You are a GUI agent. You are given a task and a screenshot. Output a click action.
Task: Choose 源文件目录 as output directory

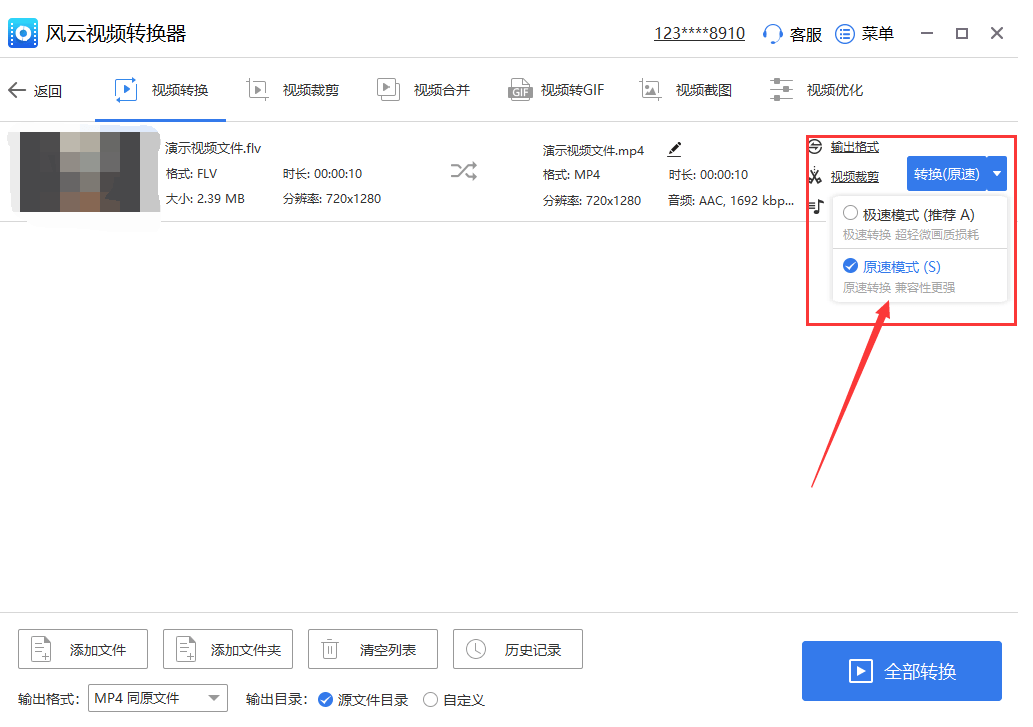[325, 700]
